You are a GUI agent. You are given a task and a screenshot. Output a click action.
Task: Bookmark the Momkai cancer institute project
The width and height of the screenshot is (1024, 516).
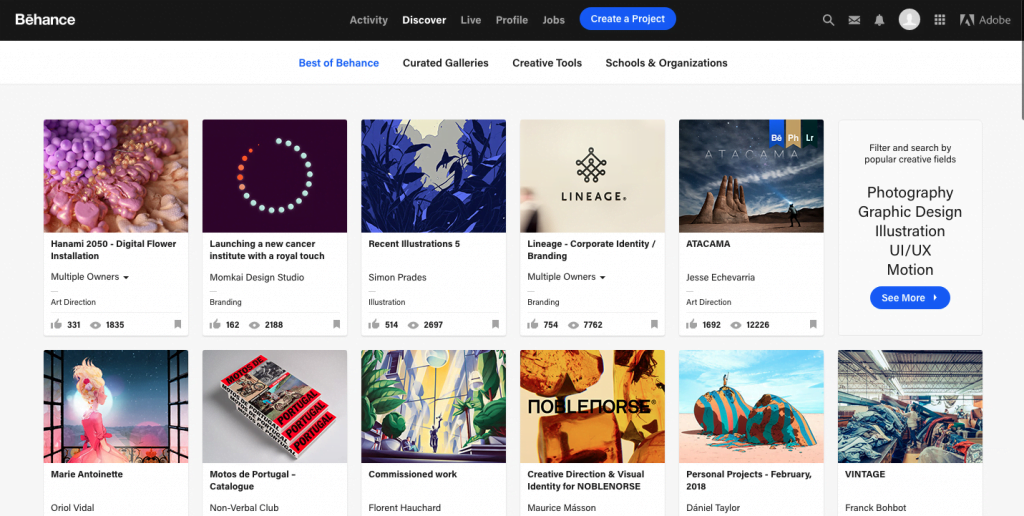336,324
